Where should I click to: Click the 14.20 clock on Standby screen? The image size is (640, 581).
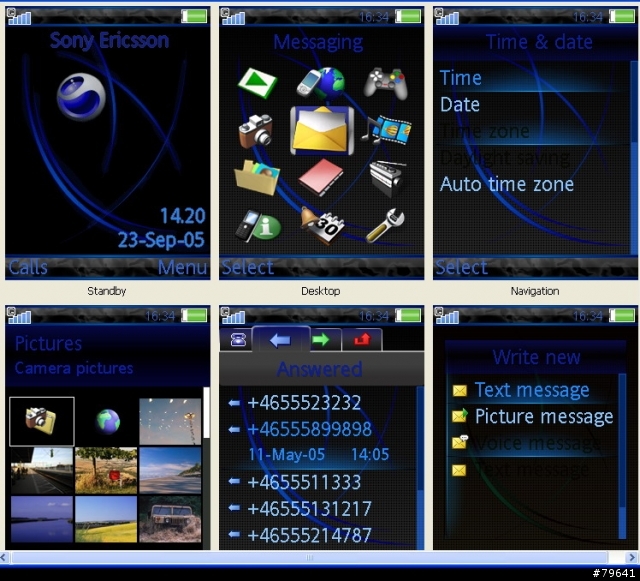click(x=182, y=216)
